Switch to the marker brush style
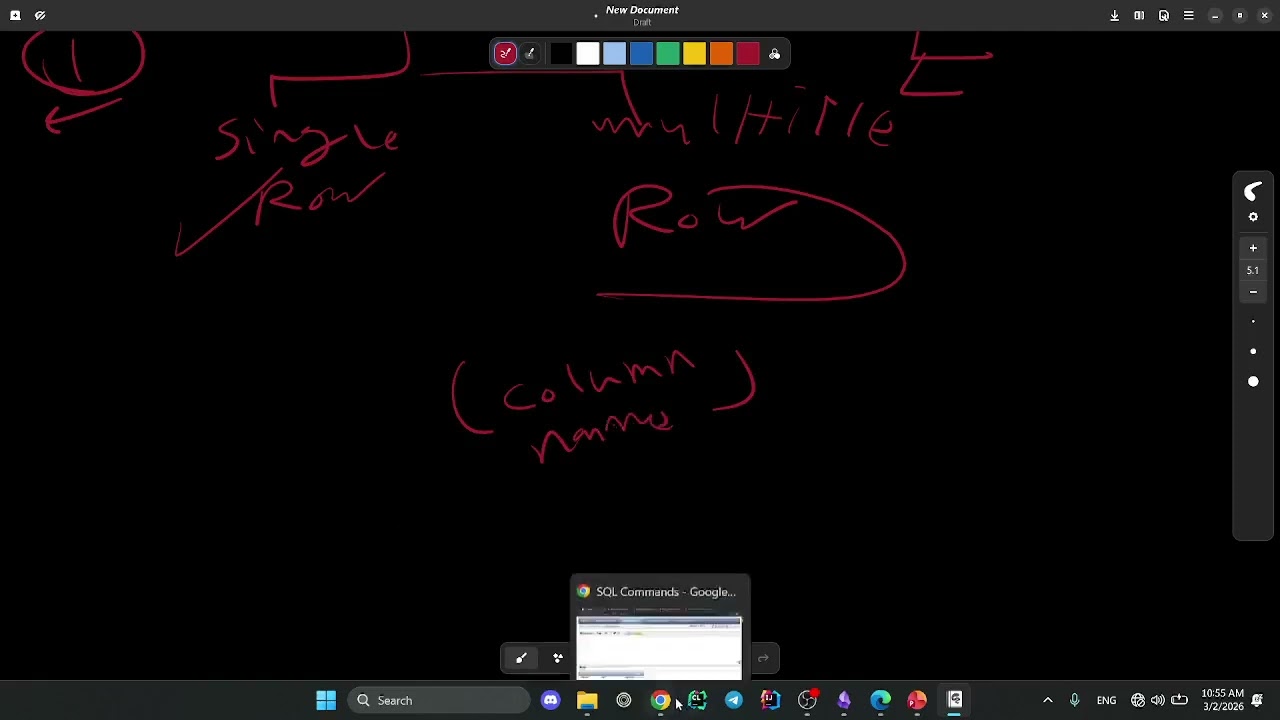The height and width of the screenshot is (720, 1280). pyautogui.click(x=530, y=54)
